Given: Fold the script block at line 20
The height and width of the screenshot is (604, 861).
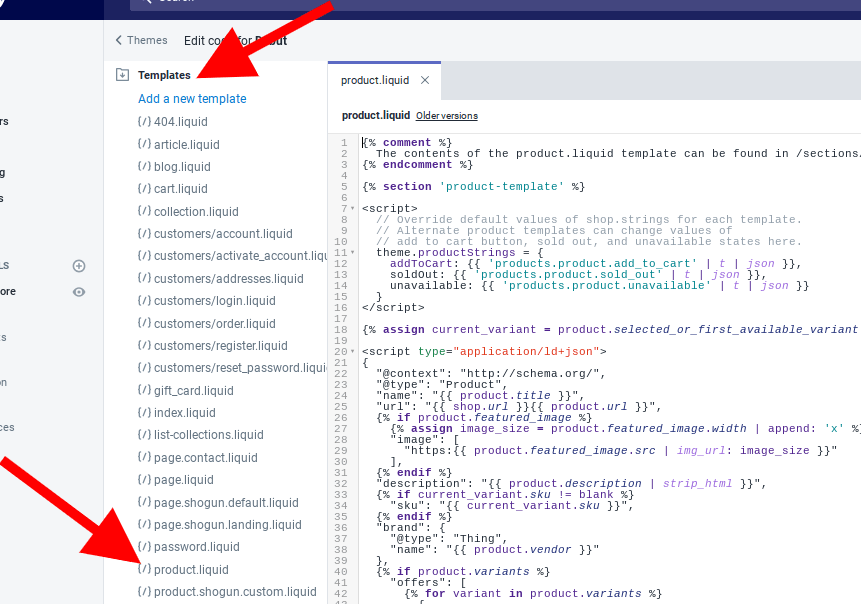Looking at the screenshot, I should coord(353,351).
